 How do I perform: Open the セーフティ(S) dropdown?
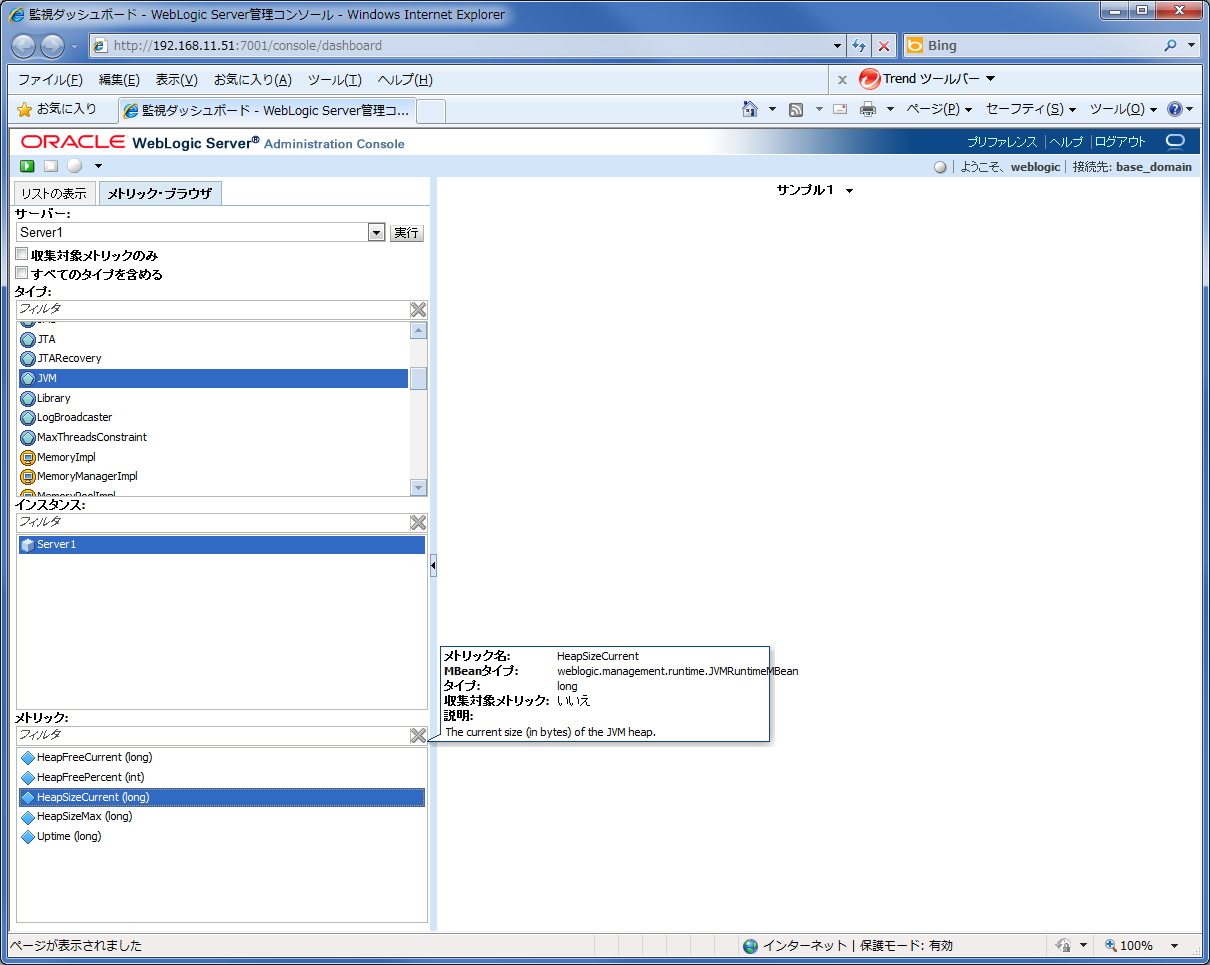coord(1031,109)
